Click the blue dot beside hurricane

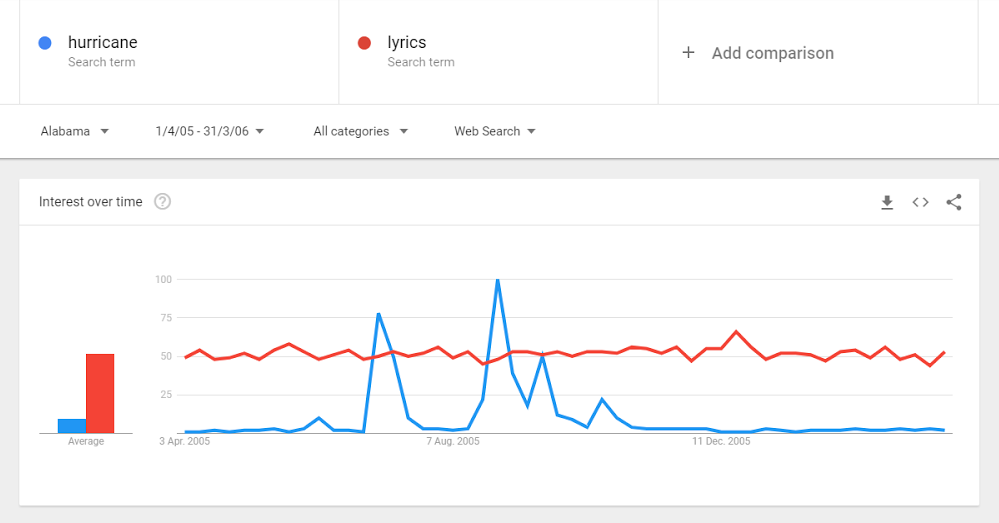pyautogui.click(x=45, y=43)
